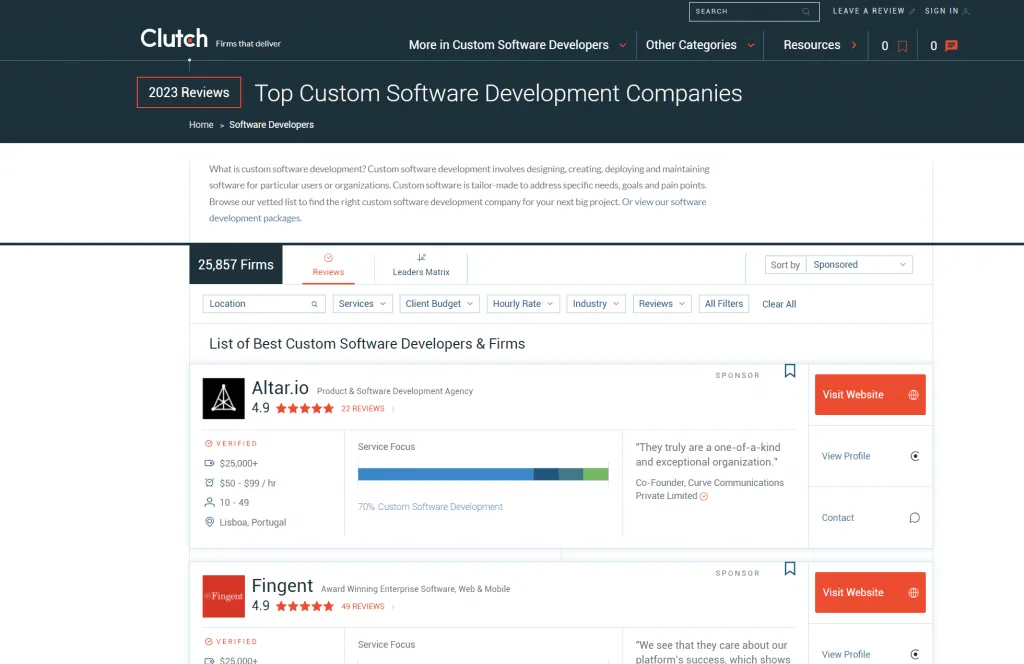Click green segment of Altar.io Service Focus bar

point(596,474)
